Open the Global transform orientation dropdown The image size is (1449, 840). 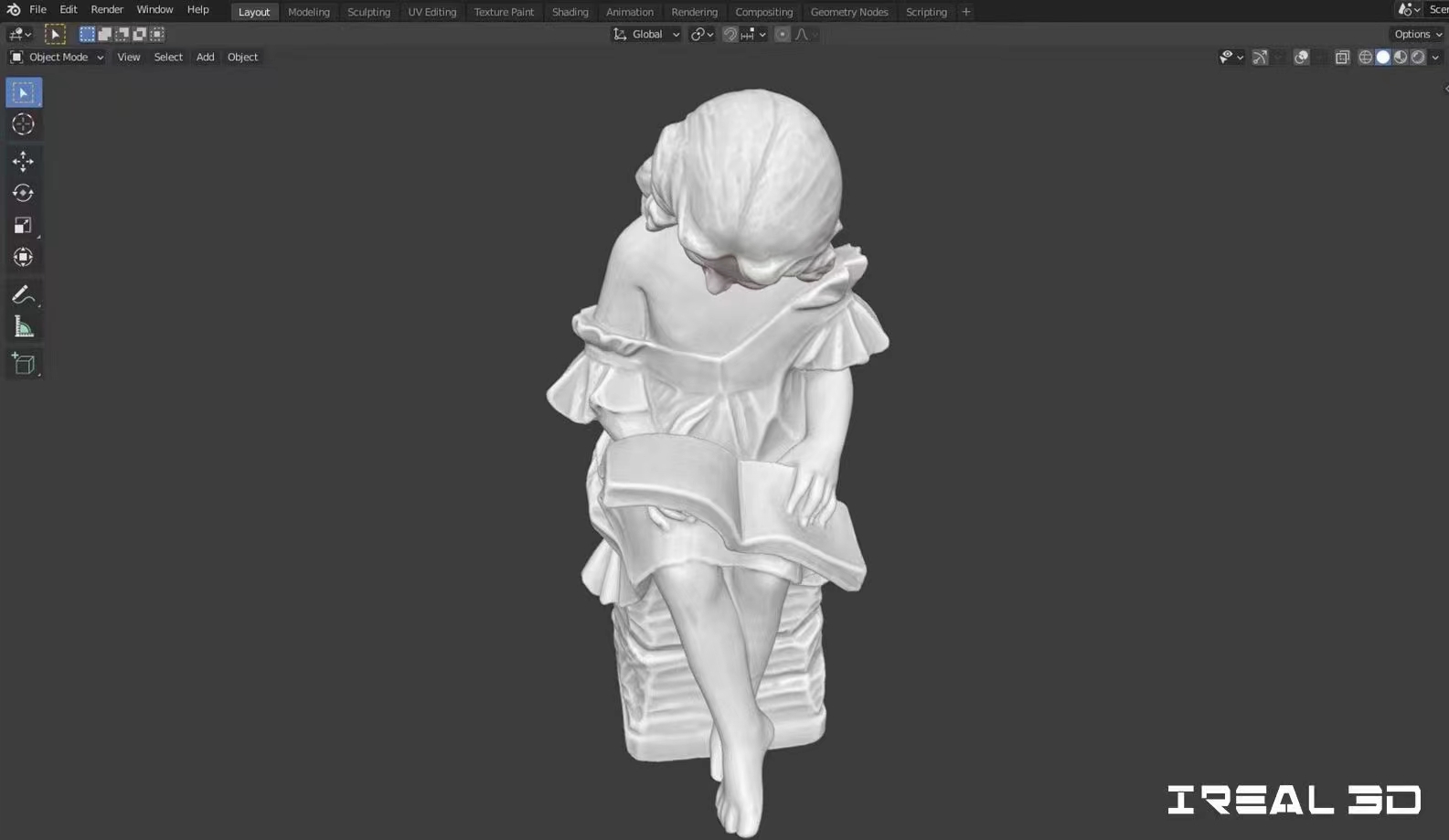point(646,34)
